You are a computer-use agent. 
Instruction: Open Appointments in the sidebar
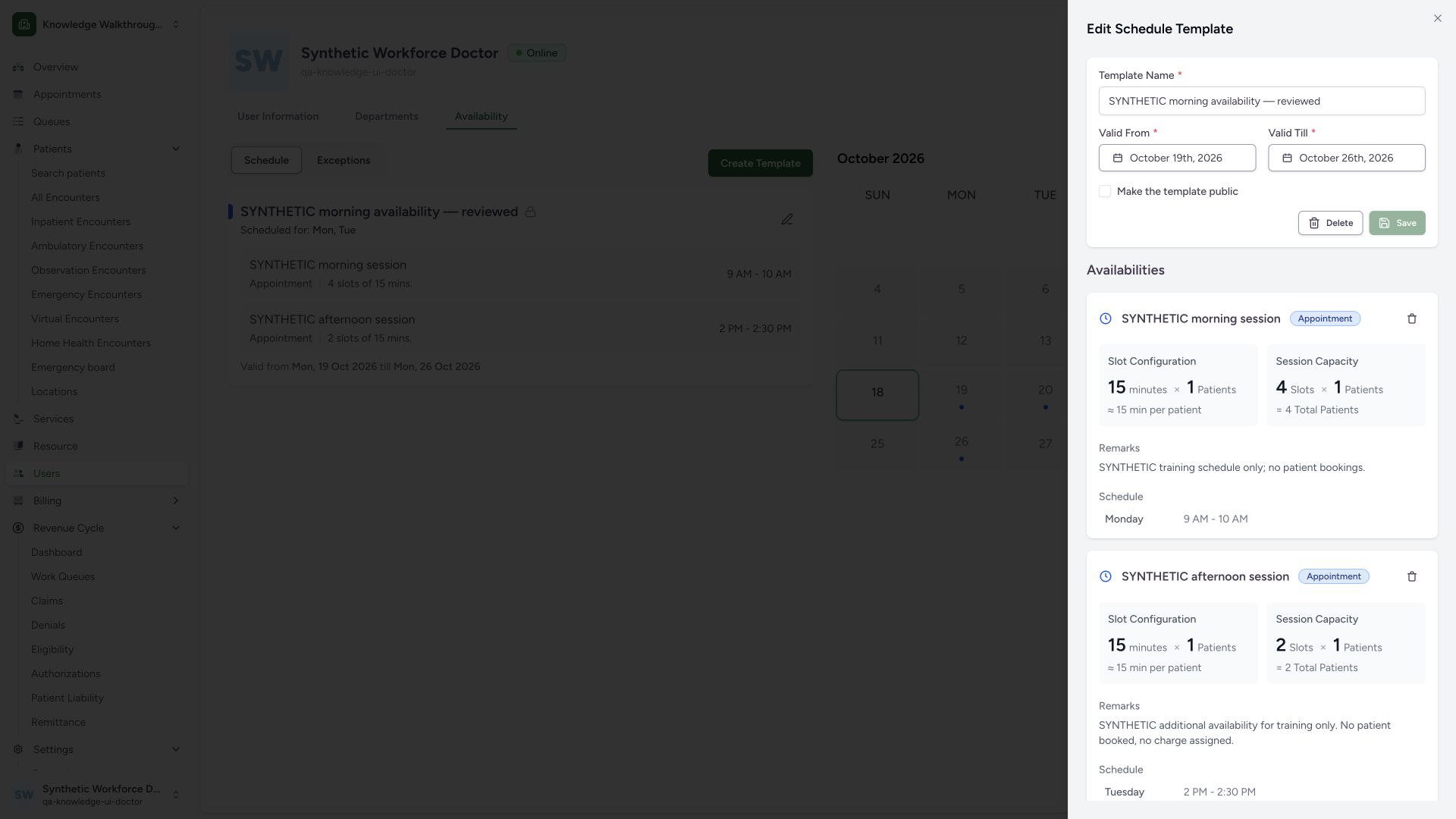[x=97, y=94]
